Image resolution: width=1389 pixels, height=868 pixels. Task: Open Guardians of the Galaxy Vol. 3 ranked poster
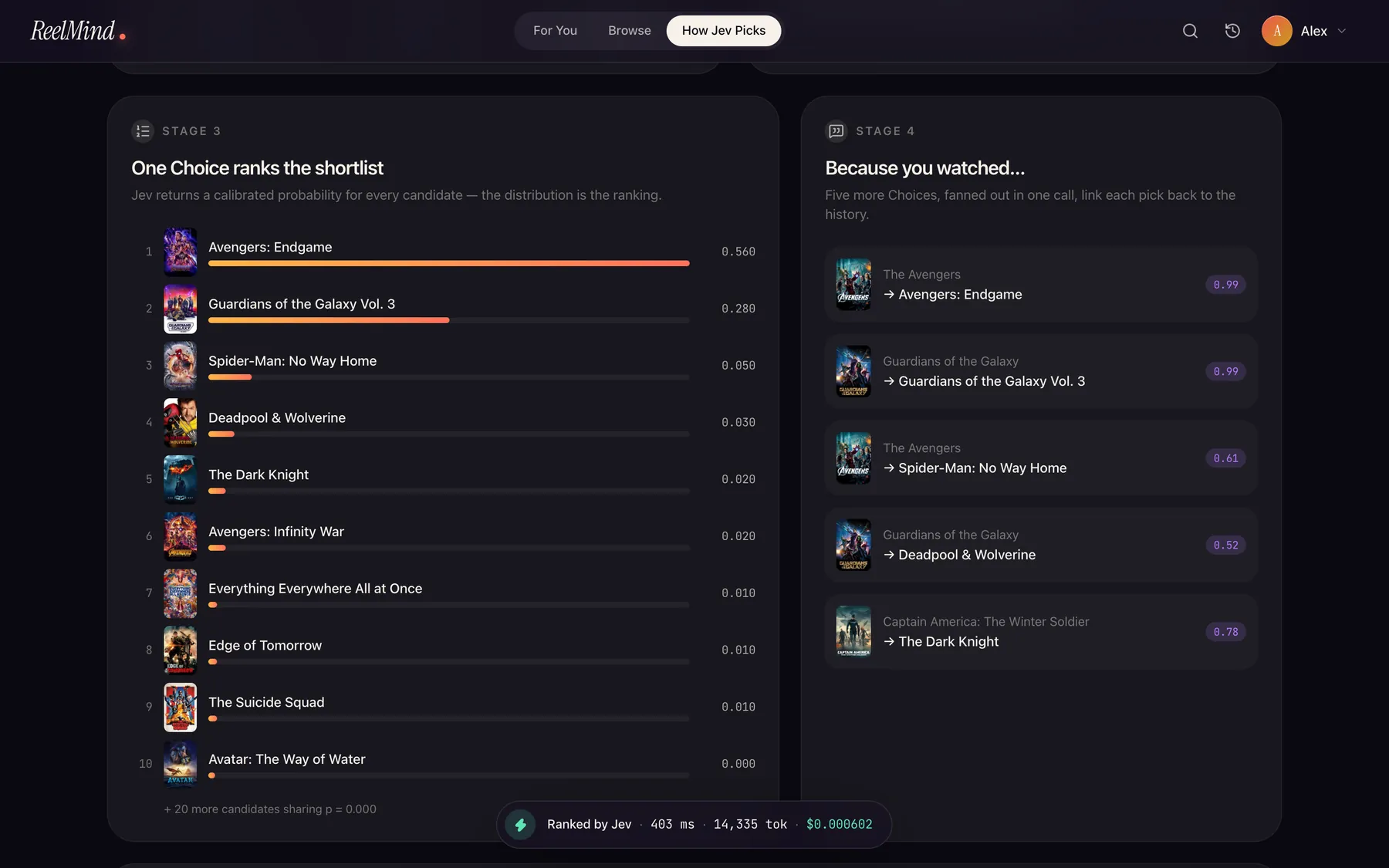[x=180, y=309]
